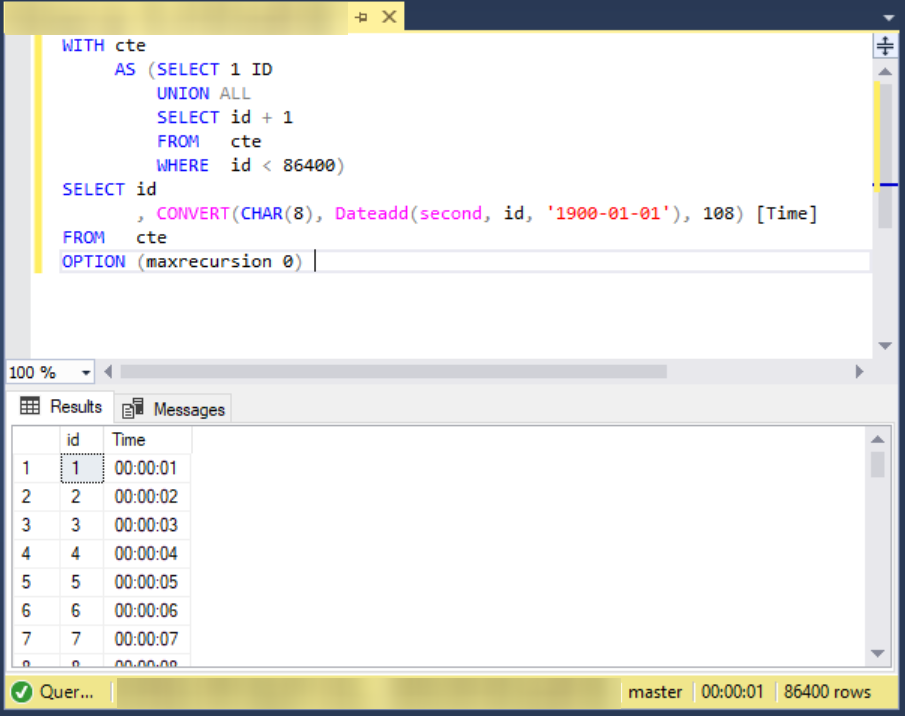Click the 86400 value in WHERE clause

click(x=309, y=166)
